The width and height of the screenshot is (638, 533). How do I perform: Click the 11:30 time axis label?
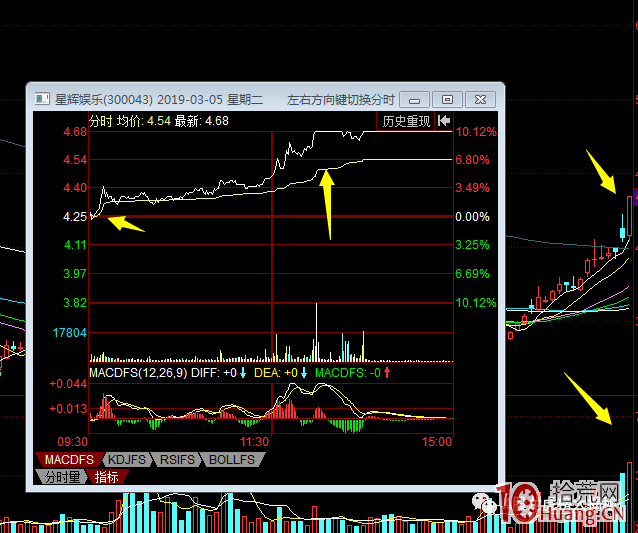pyautogui.click(x=254, y=441)
